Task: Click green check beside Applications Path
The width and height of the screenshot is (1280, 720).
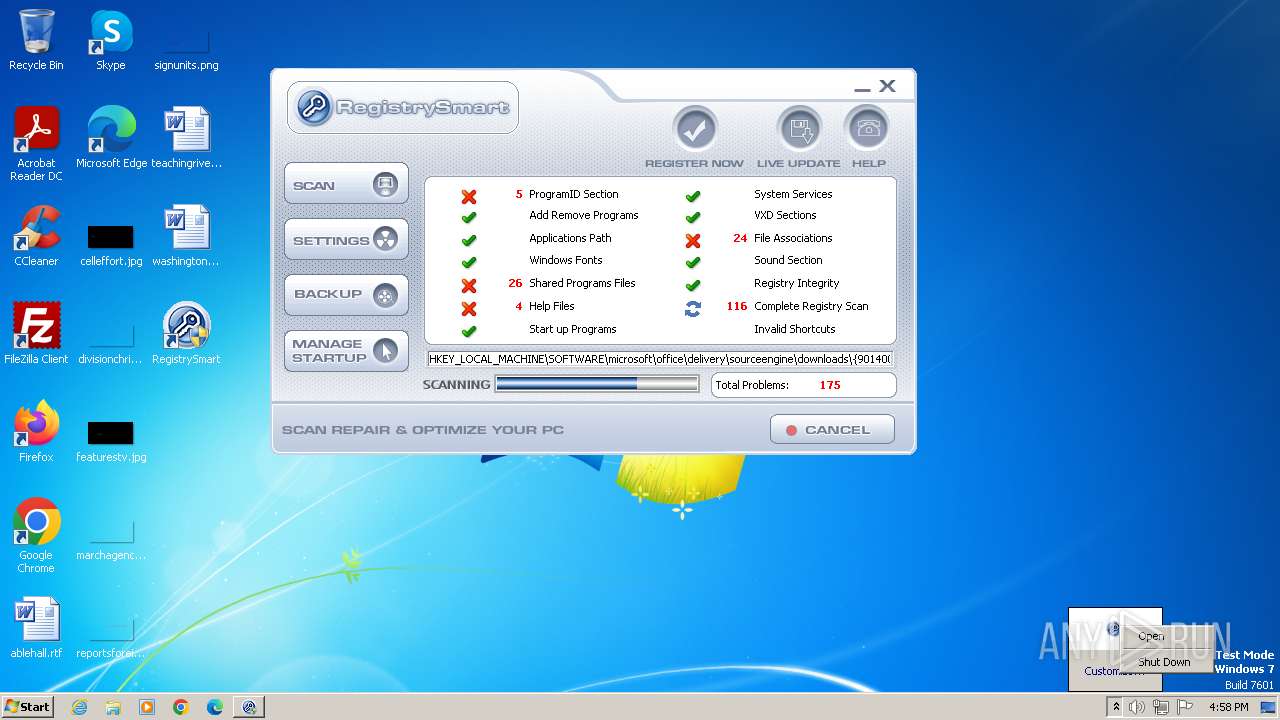Action: 468,240
